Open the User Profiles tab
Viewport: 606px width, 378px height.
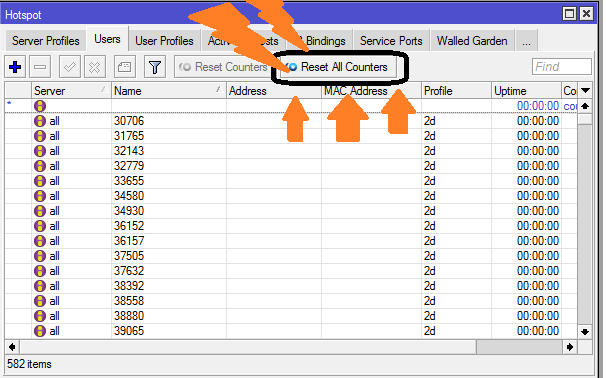(164, 41)
